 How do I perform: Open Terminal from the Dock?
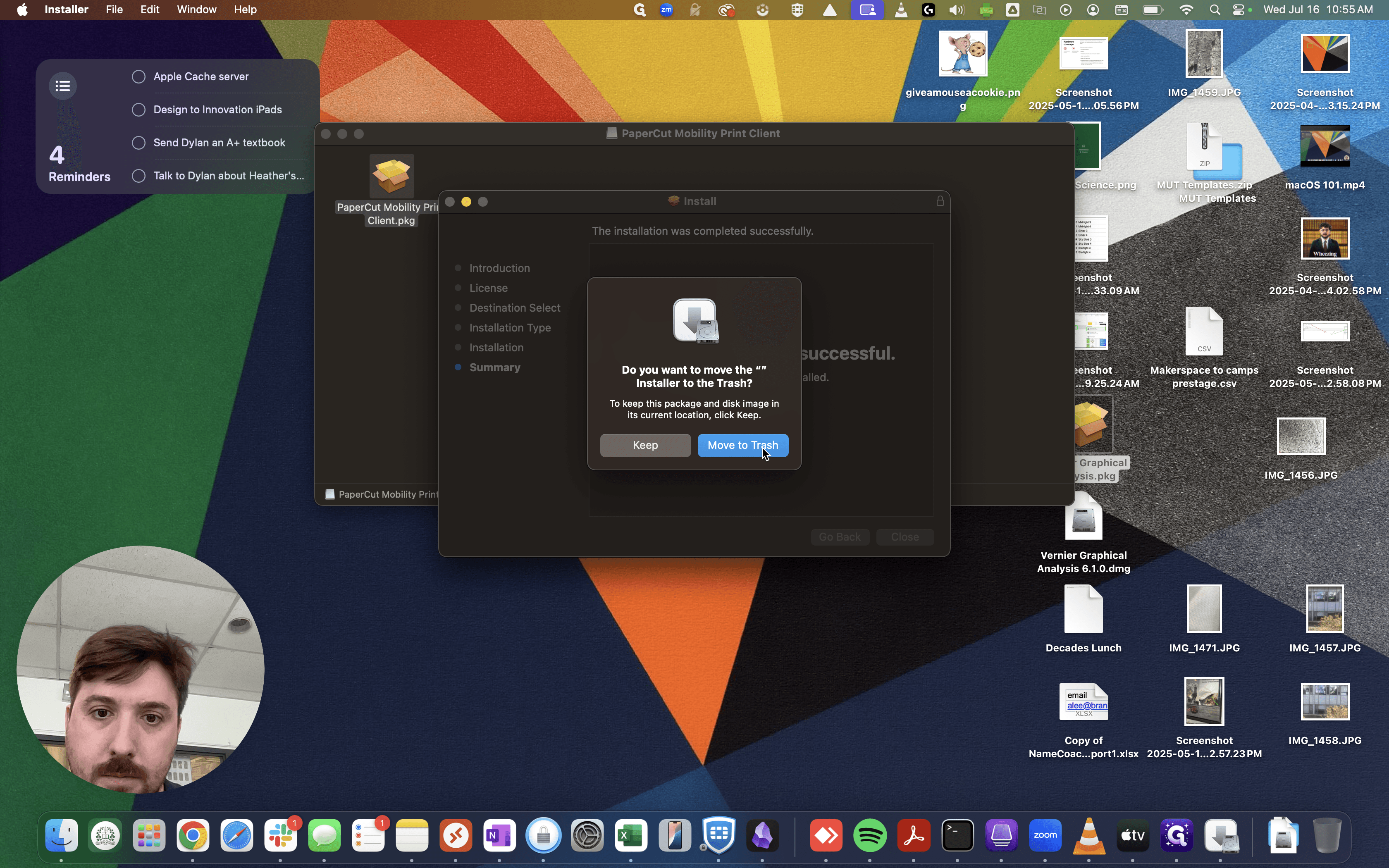coord(958,835)
